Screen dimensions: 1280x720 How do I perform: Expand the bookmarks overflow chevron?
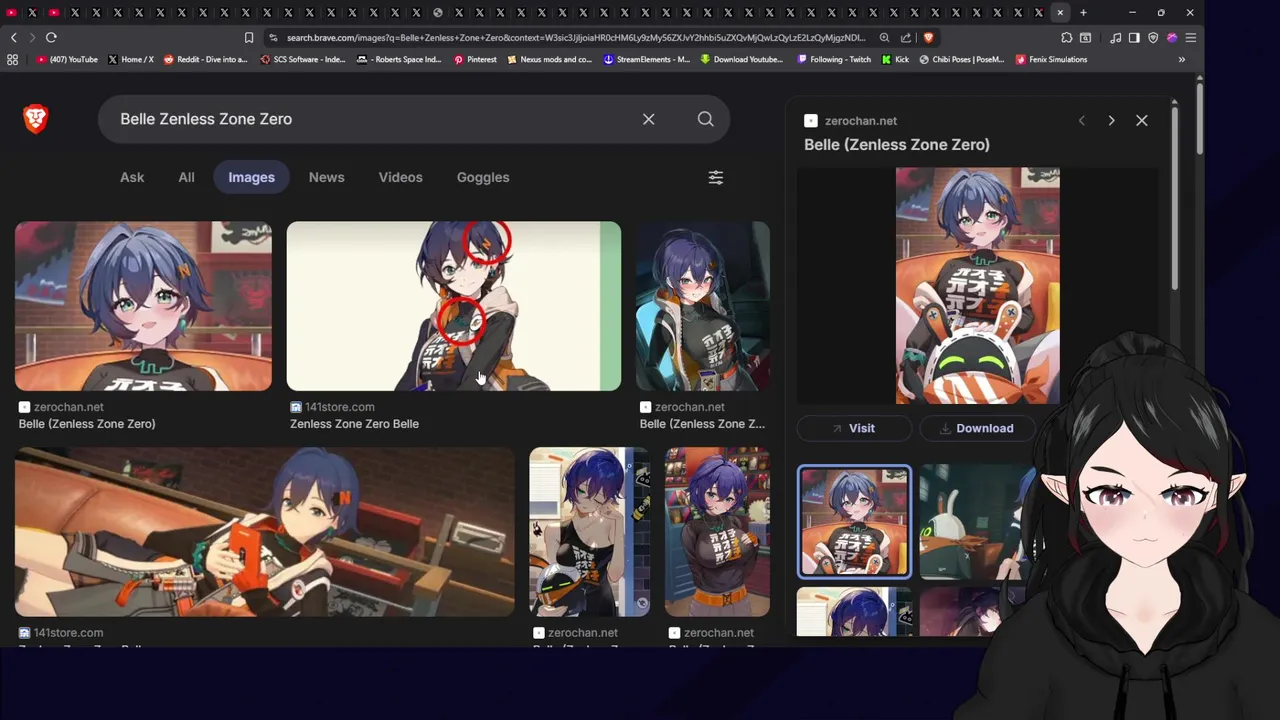1182,59
